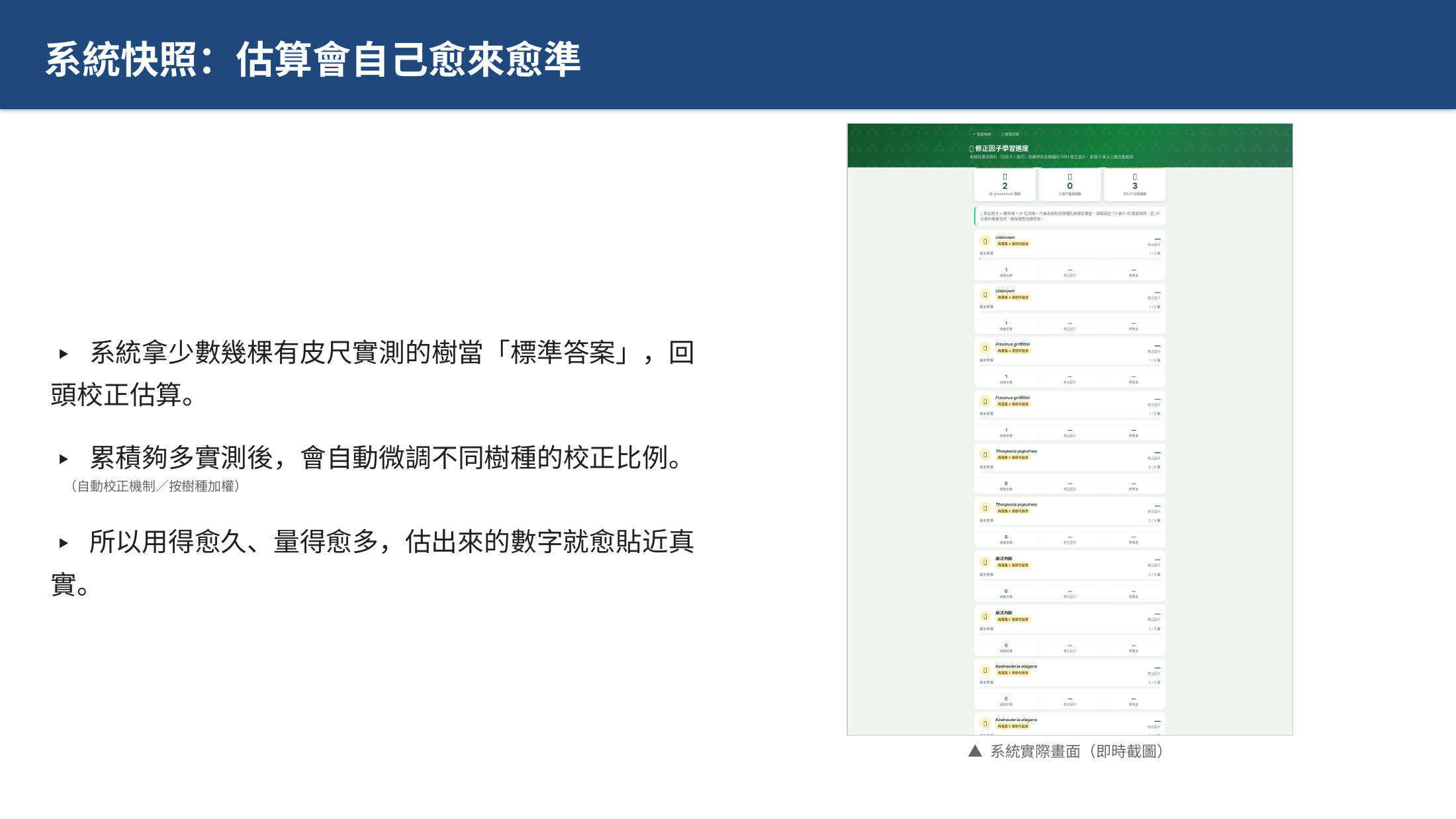This screenshot has width=1456, height=819.
Task: Select the ground truth count card showing 2
Action: pyautogui.click(x=1005, y=185)
